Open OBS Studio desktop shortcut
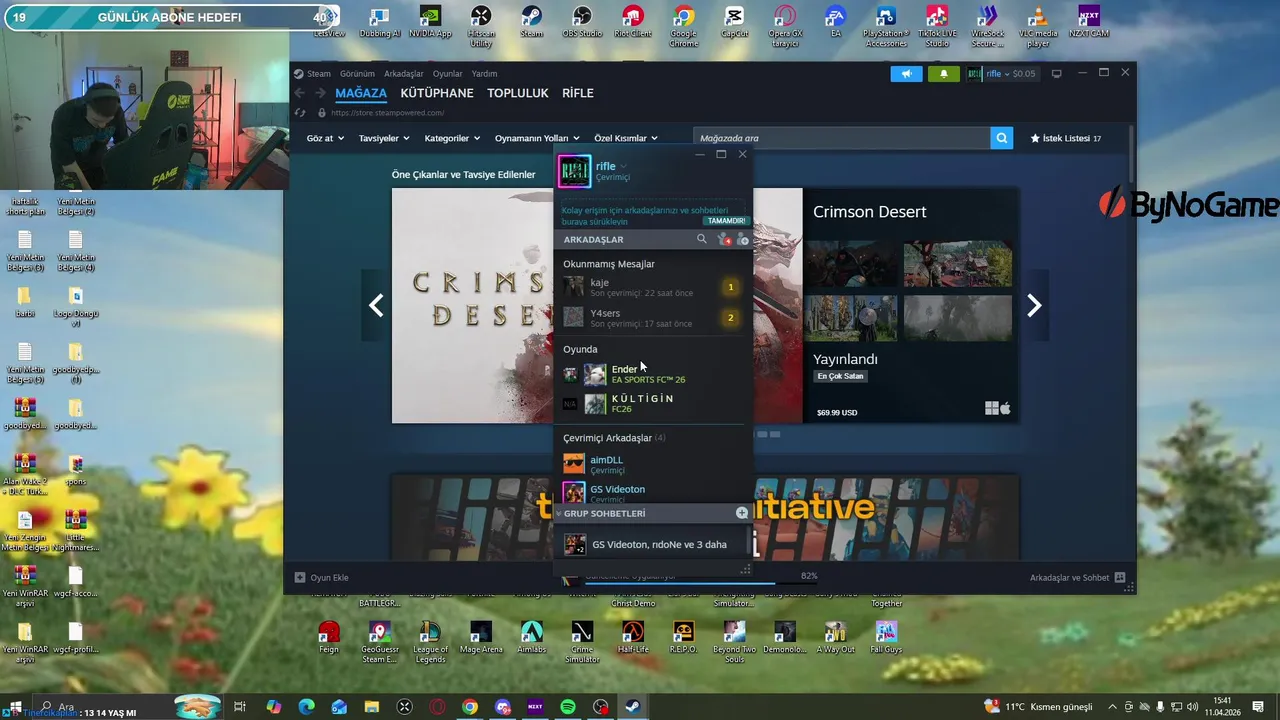 (582, 22)
